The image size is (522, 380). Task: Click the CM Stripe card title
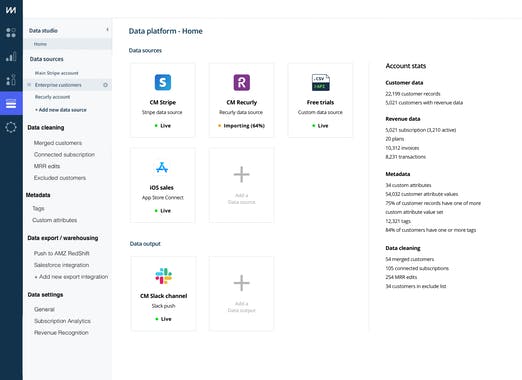point(163,102)
